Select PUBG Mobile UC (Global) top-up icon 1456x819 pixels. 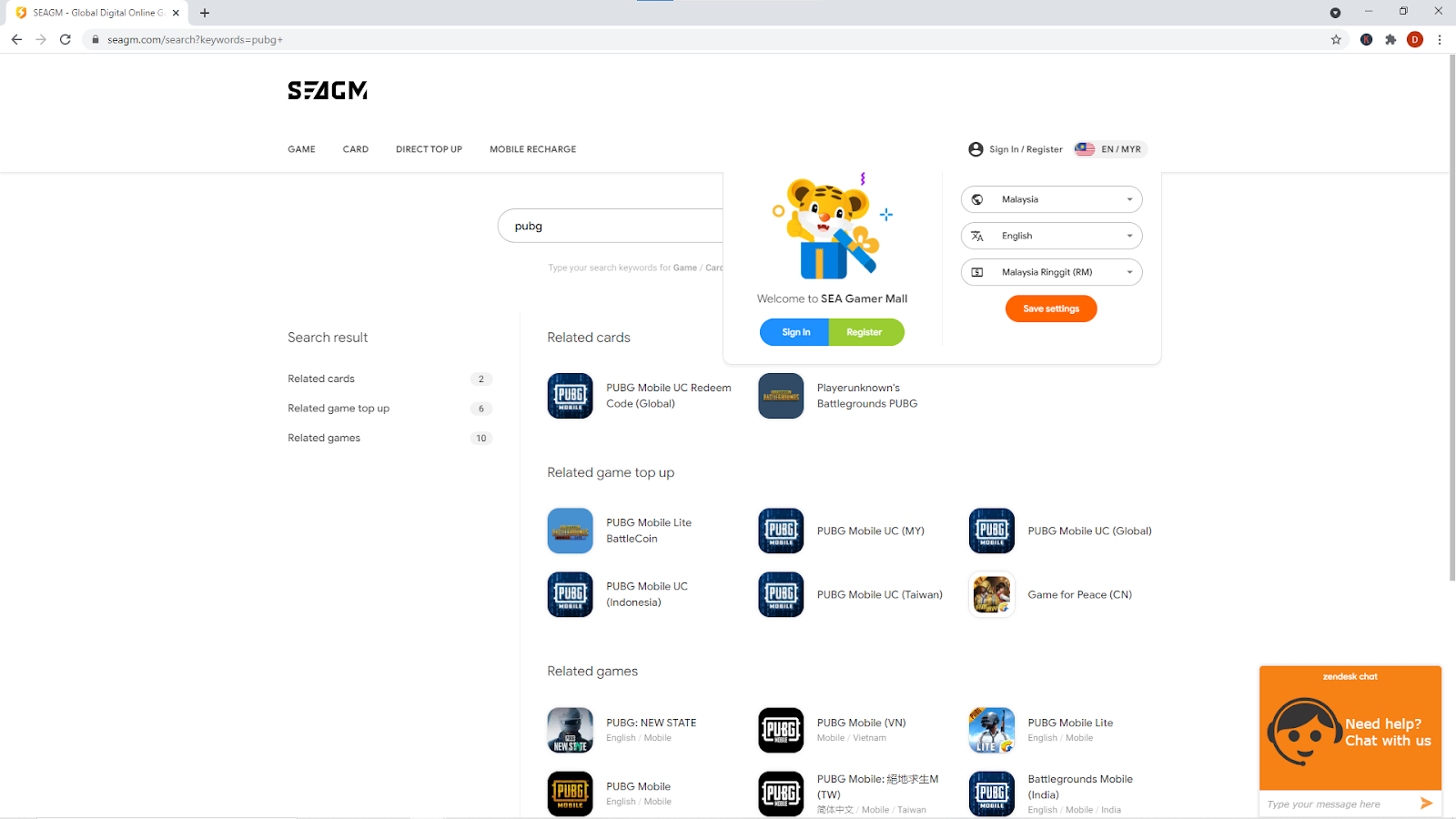coord(992,531)
